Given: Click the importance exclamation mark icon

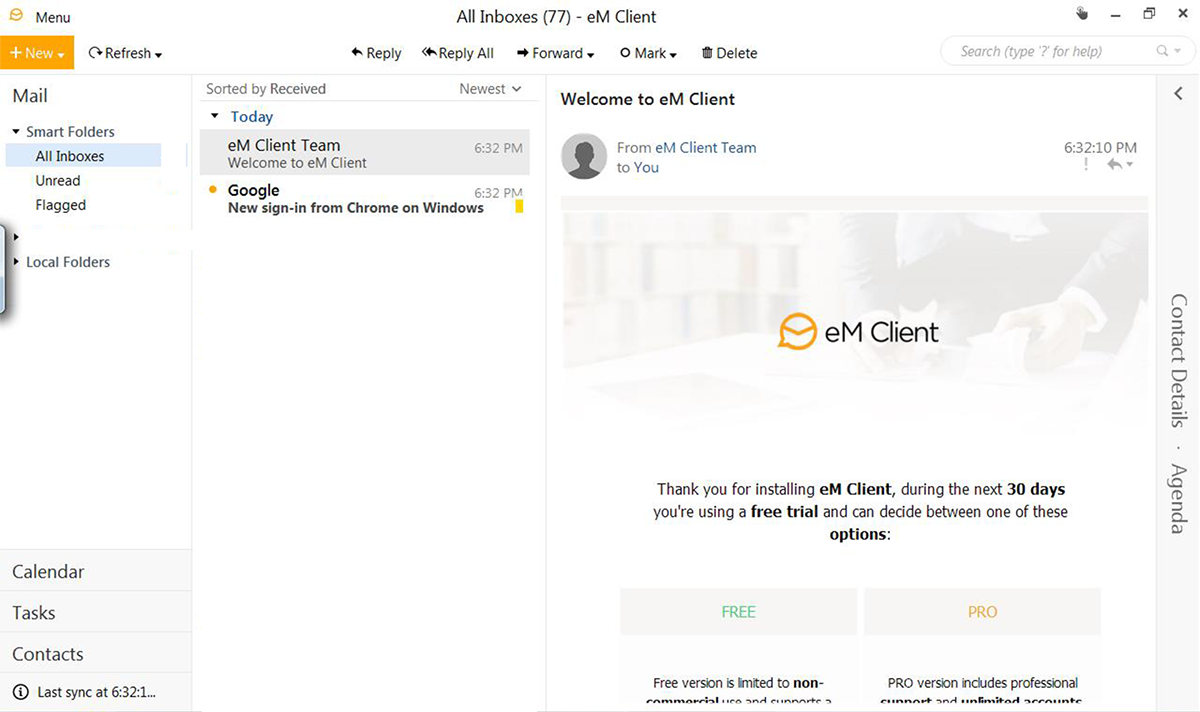Looking at the screenshot, I should point(1086,165).
